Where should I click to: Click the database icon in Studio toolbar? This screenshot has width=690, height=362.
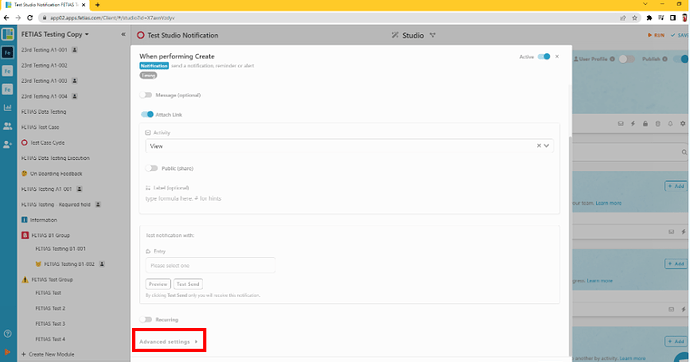coord(658,124)
